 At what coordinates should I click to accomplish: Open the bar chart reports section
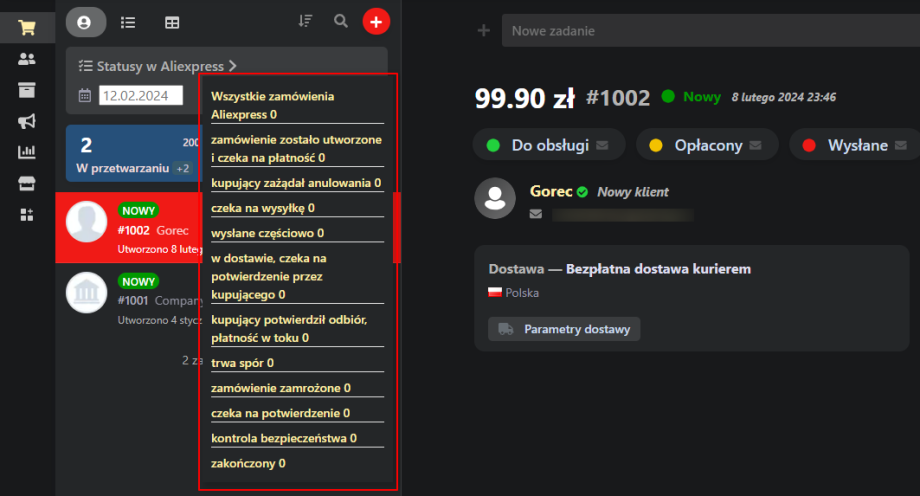coord(27,152)
